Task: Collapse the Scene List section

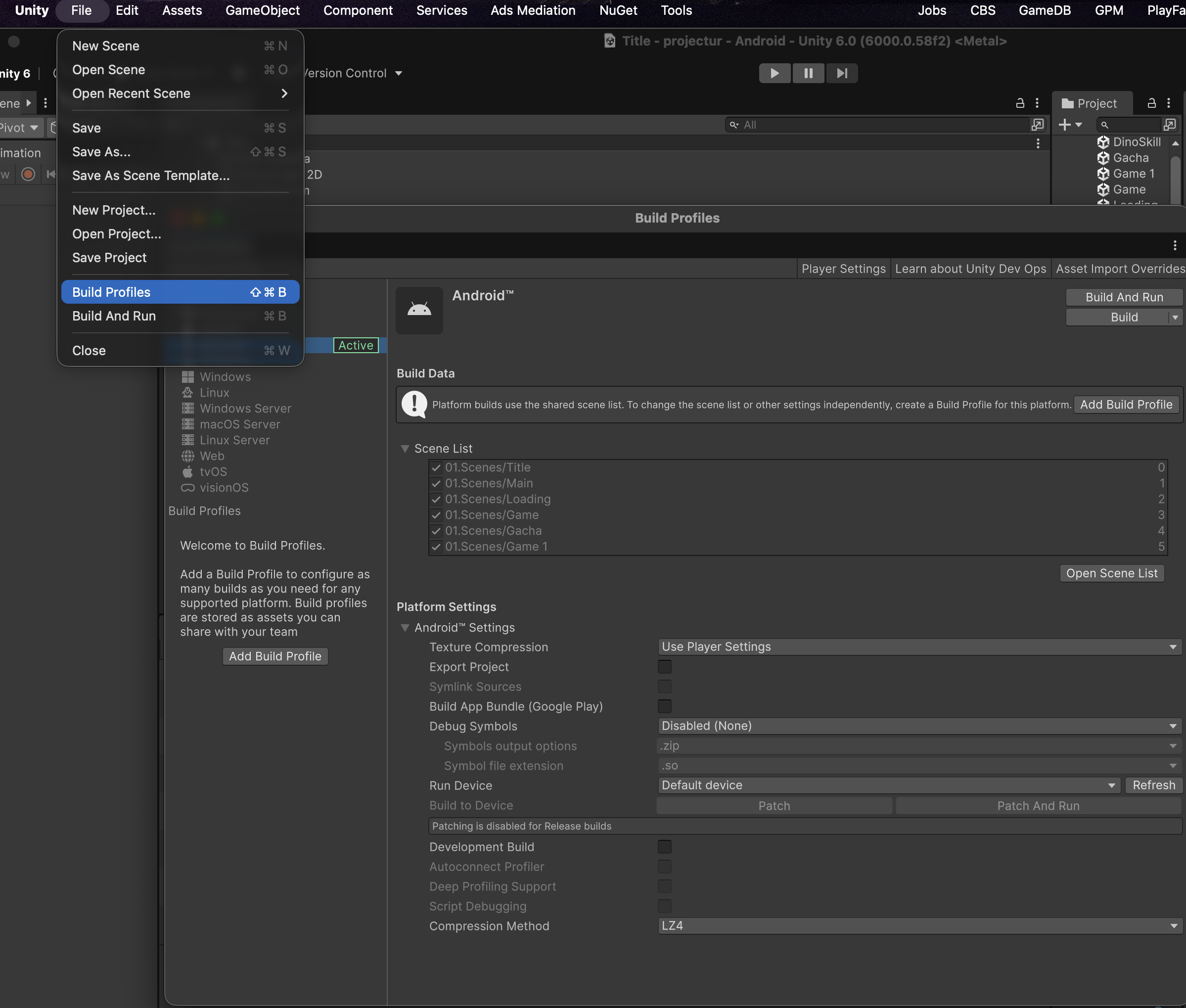Action: pyautogui.click(x=405, y=449)
